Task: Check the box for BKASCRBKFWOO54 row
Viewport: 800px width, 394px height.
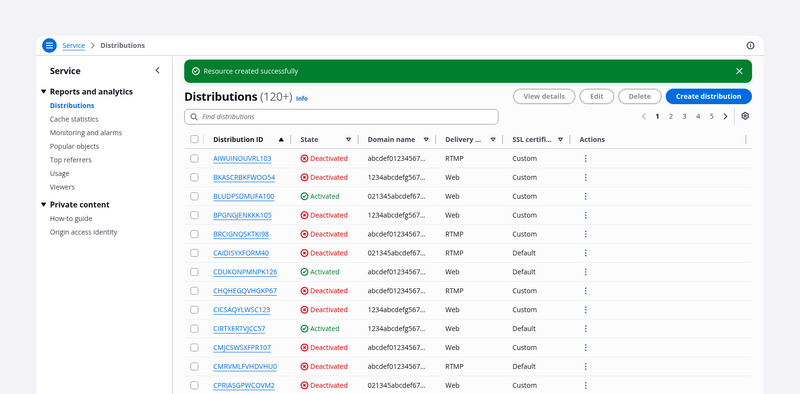Action: coord(194,178)
